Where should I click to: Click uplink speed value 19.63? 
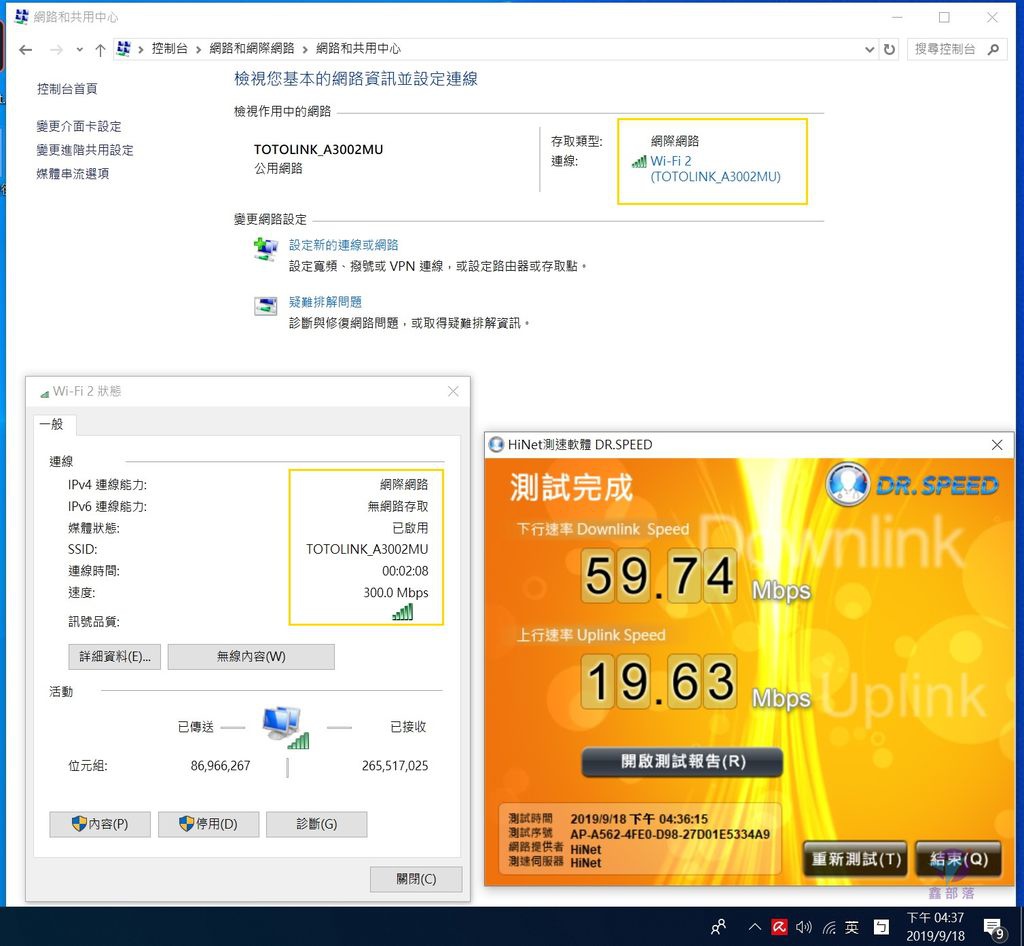tap(659, 682)
